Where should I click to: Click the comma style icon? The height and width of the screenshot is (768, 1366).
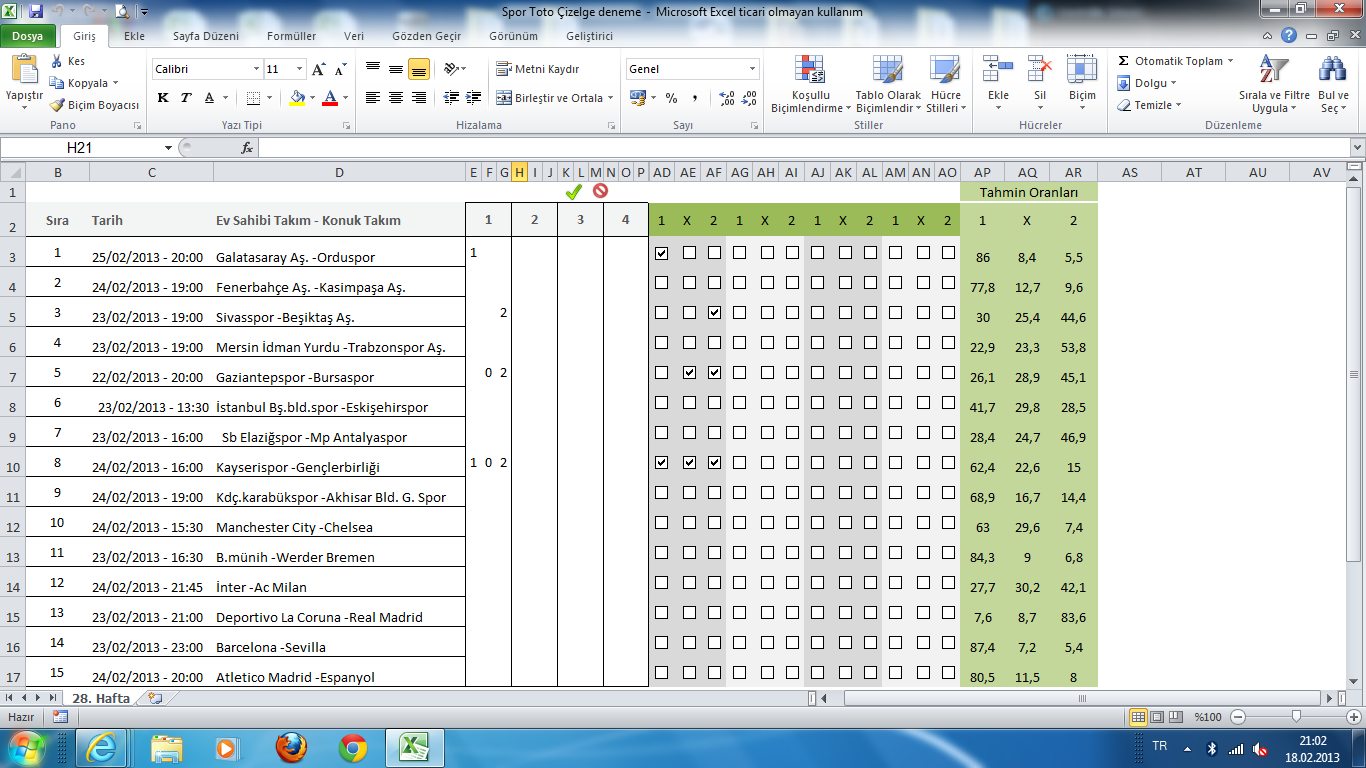pyautogui.click(x=694, y=98)
